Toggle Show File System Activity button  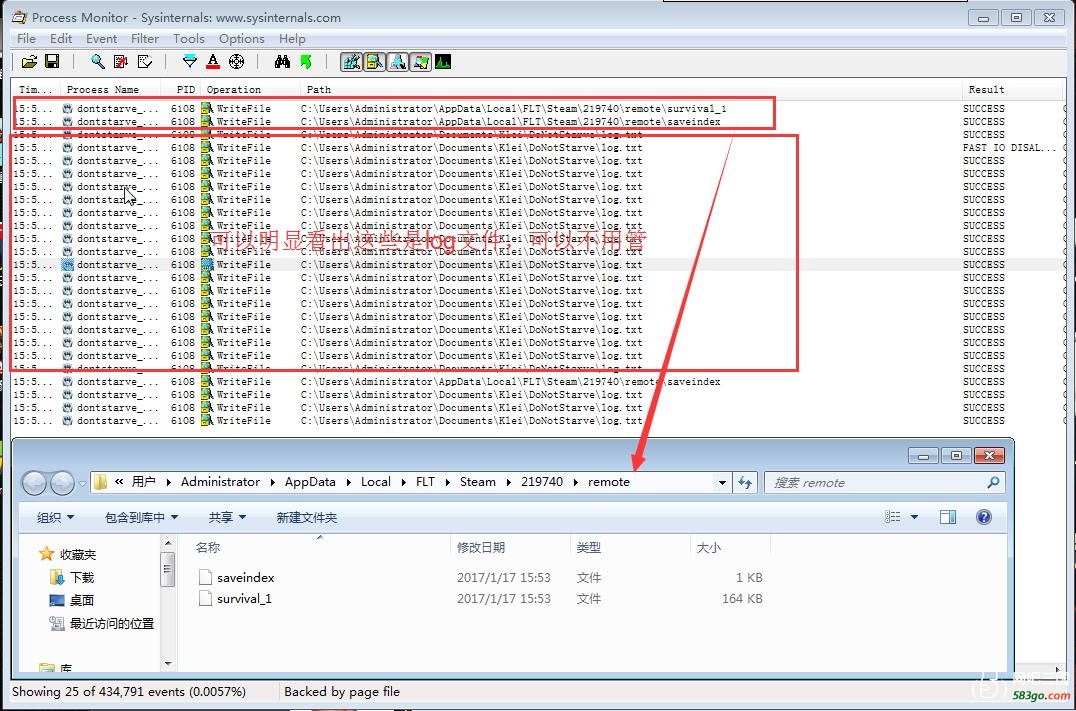(x=375, y=62)
